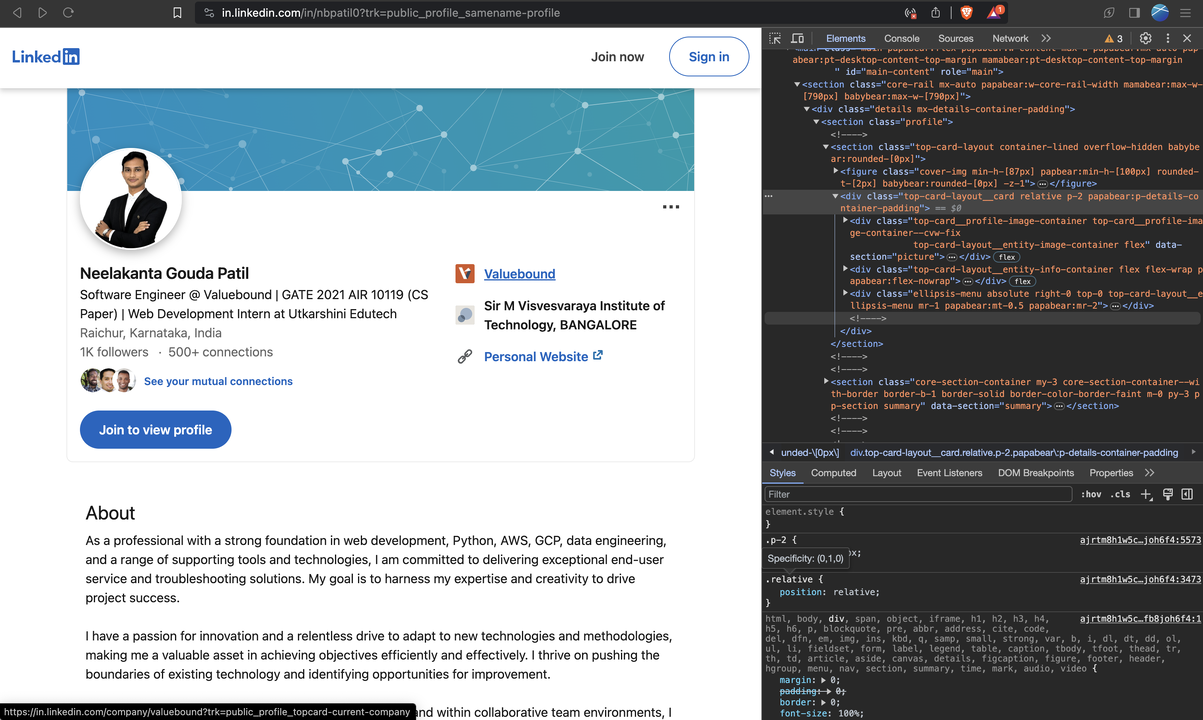Image resolution: width=1203 pixels, height=720 pixels.
Task: Reload the page using the refresh icon
Action: point(68,13)
